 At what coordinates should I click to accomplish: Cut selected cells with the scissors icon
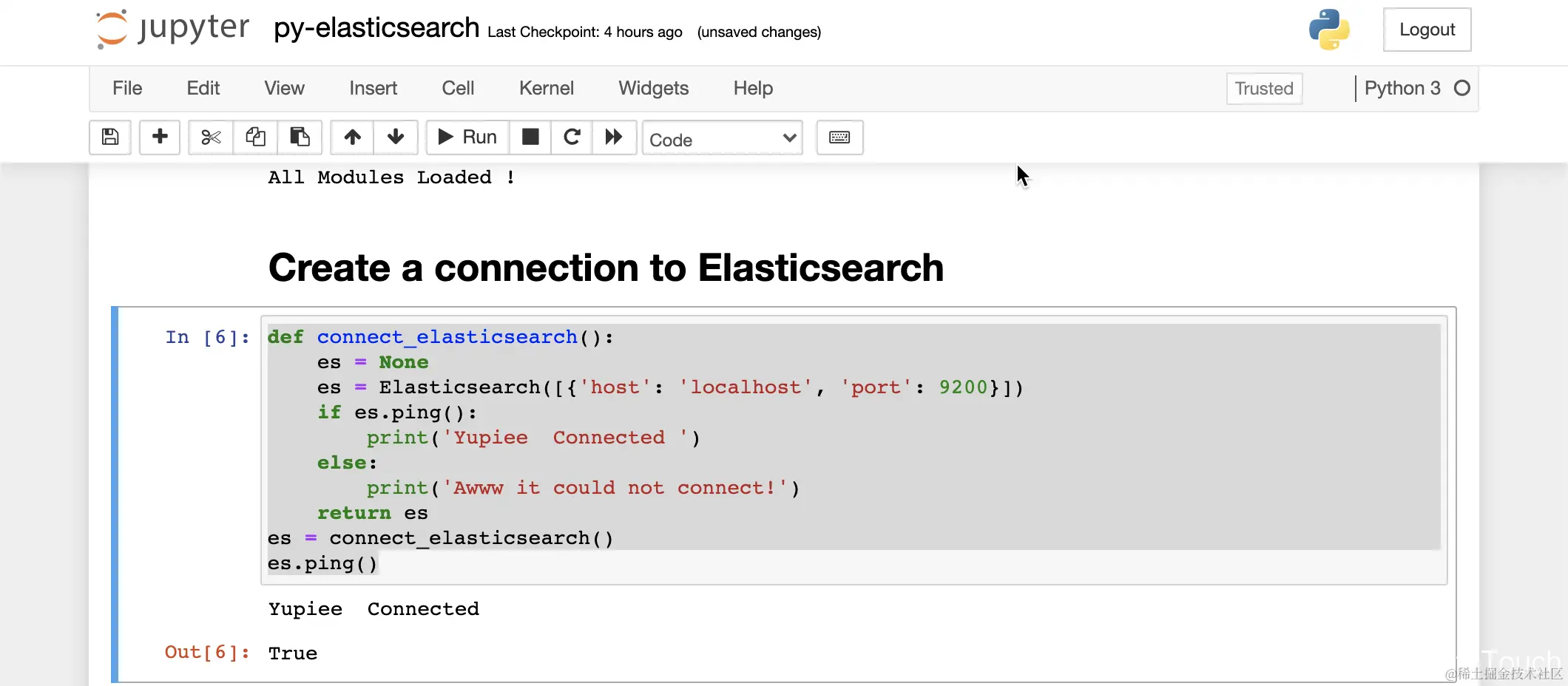click(211, 137)
